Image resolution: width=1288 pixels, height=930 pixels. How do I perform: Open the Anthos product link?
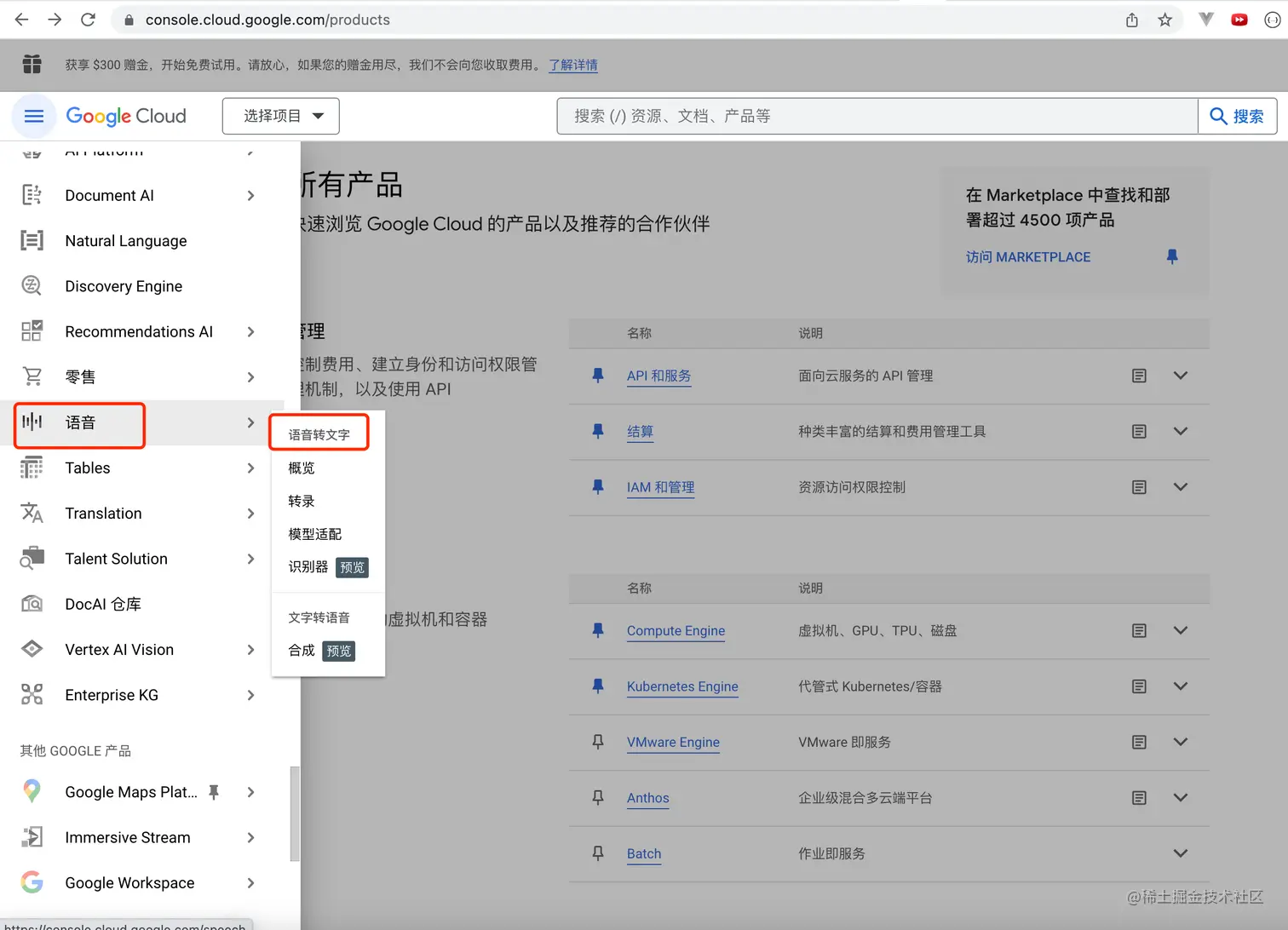(x=647, y=798)
